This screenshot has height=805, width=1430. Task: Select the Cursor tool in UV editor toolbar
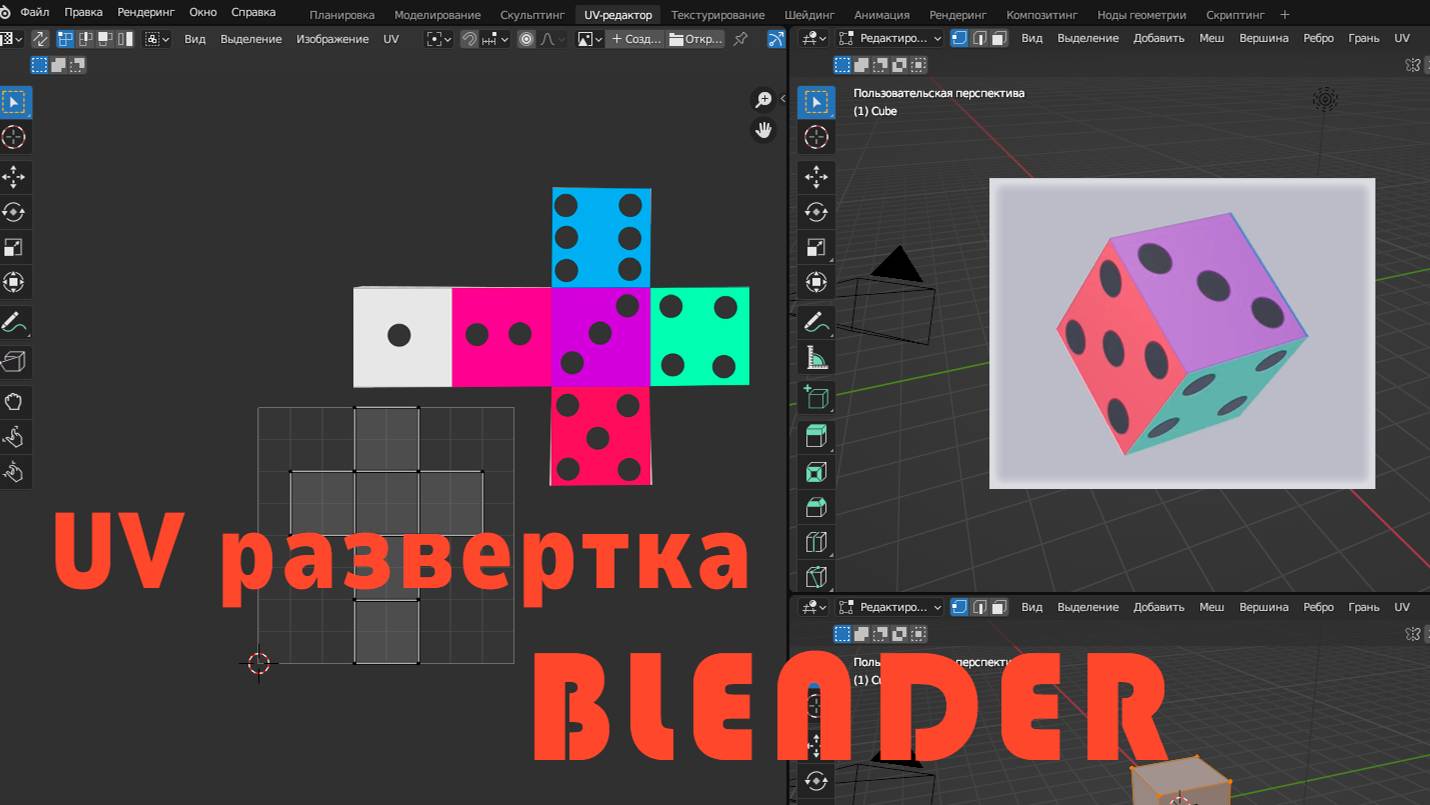pos(14,138)
